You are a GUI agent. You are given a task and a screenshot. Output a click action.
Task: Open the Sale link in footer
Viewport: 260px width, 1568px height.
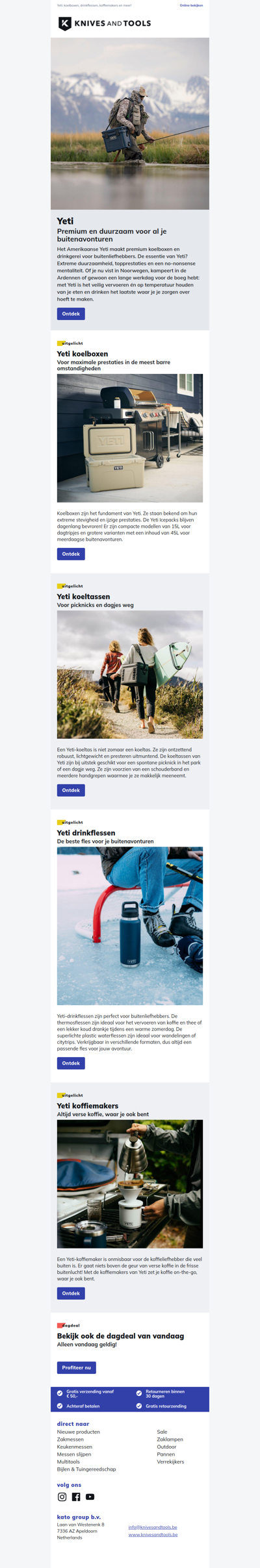[162, 1432]
